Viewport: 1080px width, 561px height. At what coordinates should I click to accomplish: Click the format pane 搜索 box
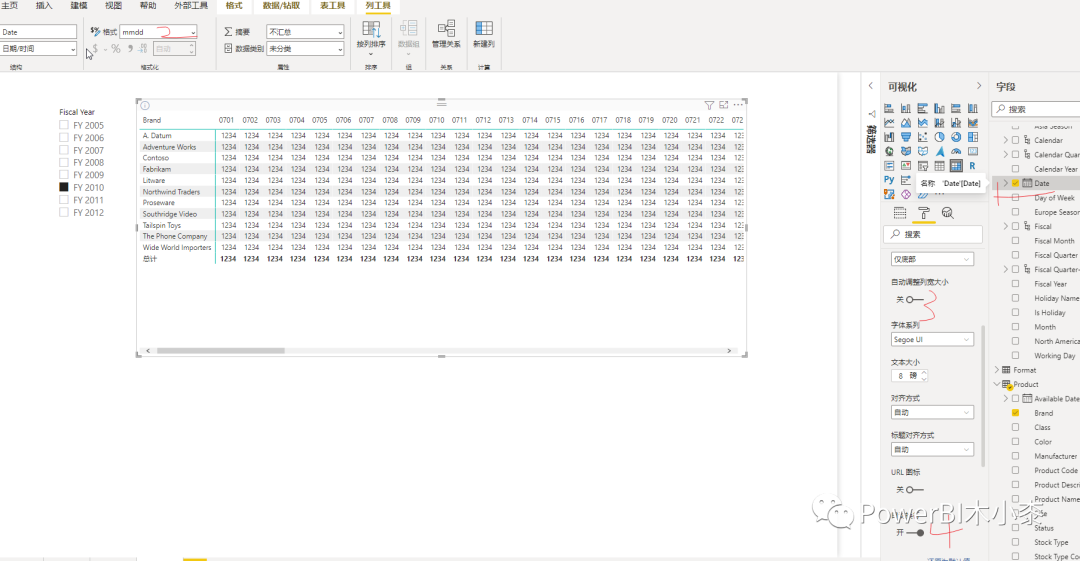tap(933, 234)
